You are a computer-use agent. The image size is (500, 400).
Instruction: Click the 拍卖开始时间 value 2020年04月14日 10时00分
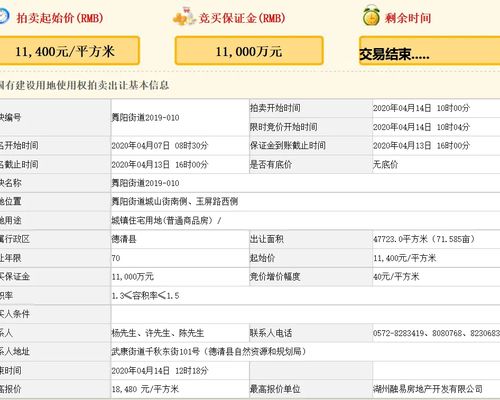click(421, 108)
